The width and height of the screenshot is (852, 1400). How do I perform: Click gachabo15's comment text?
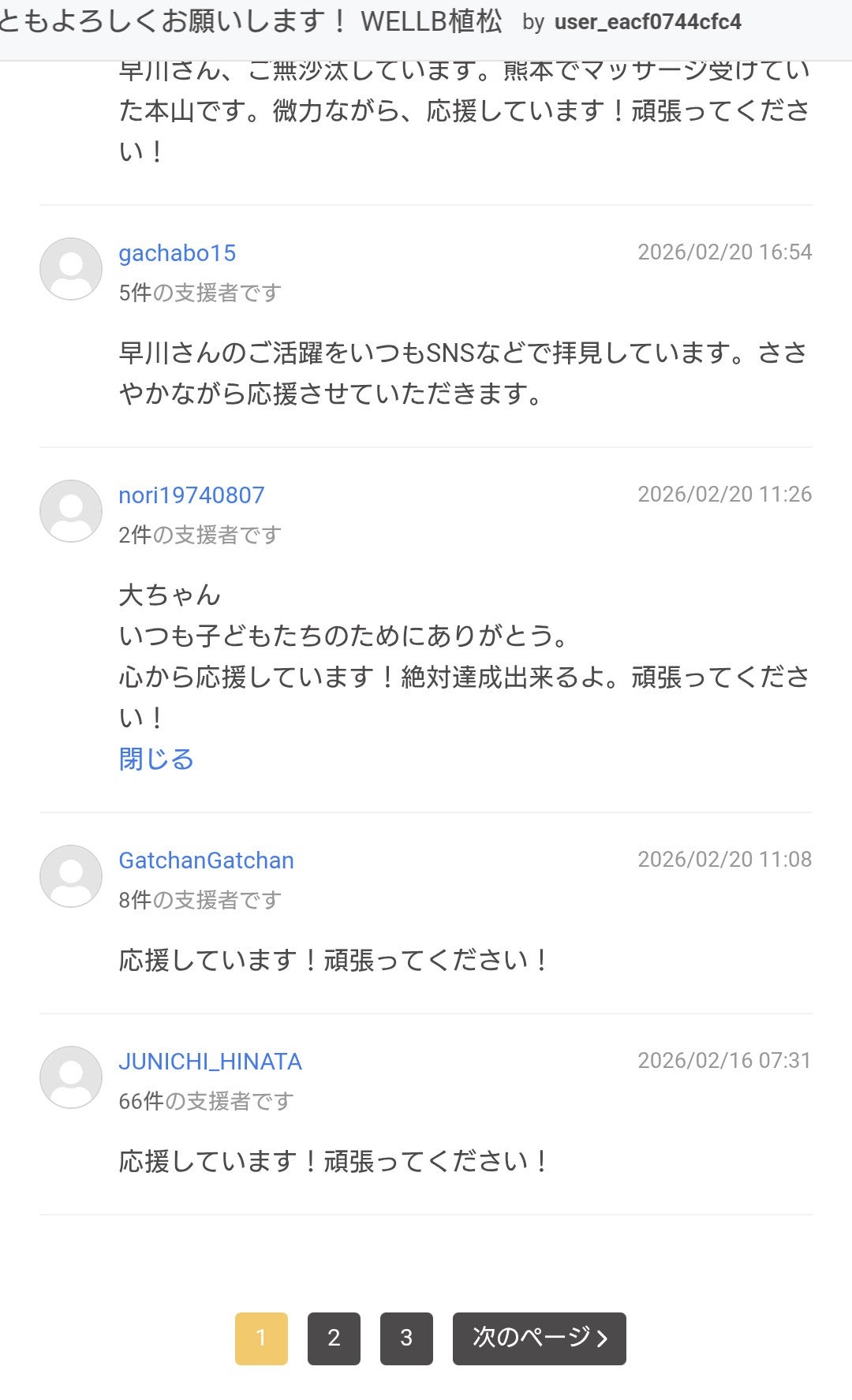(x=464, y=372)
